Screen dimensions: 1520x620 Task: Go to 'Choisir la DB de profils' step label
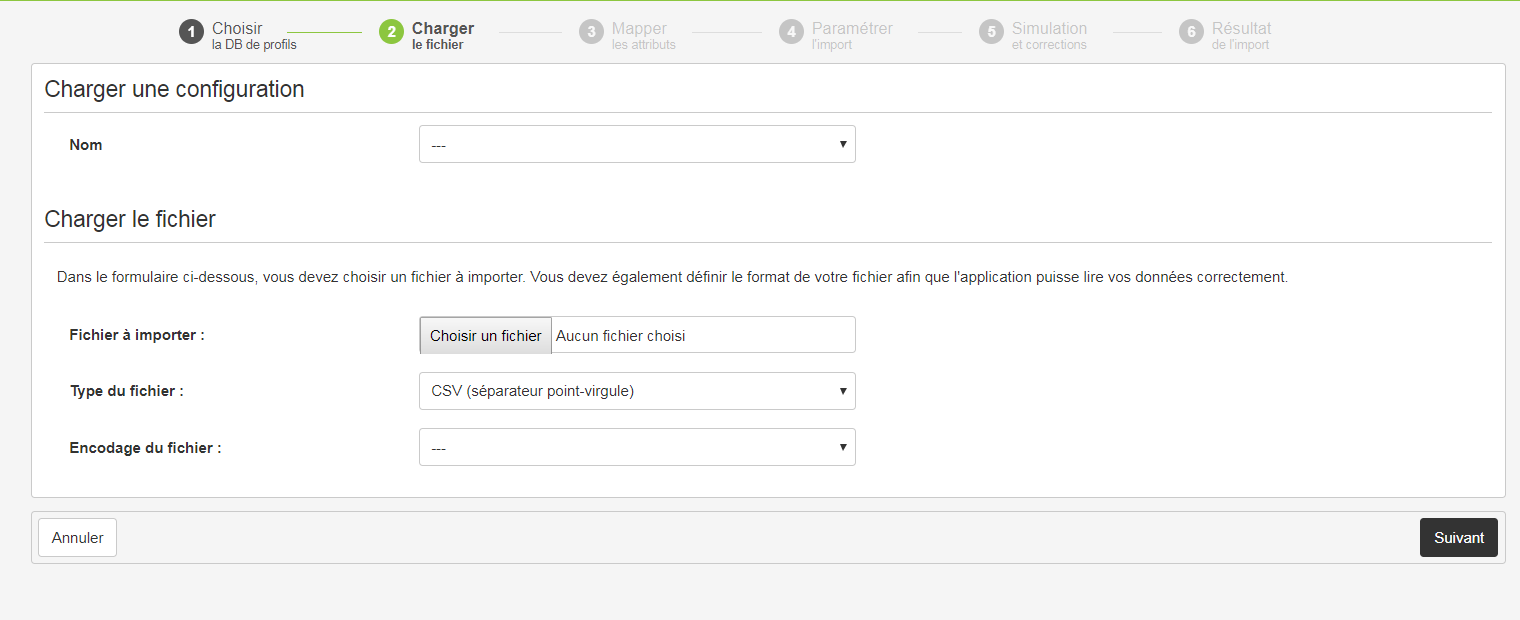(x=253, y=36)
